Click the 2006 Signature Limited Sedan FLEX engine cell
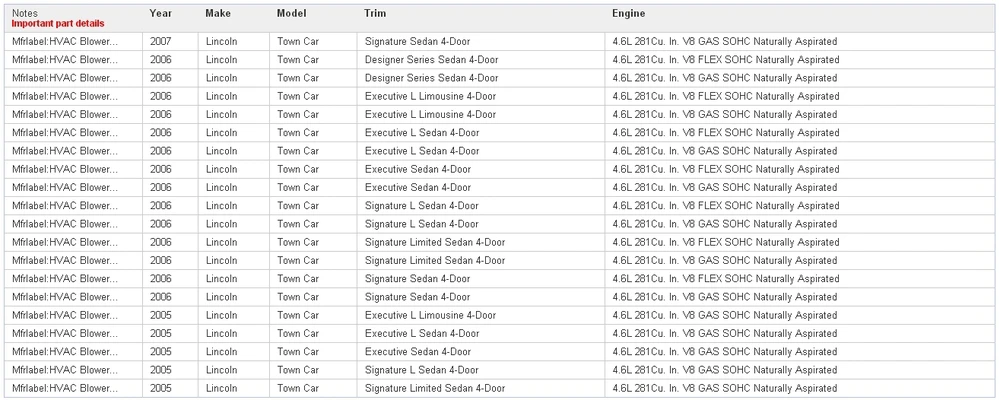 coord(726,242)
